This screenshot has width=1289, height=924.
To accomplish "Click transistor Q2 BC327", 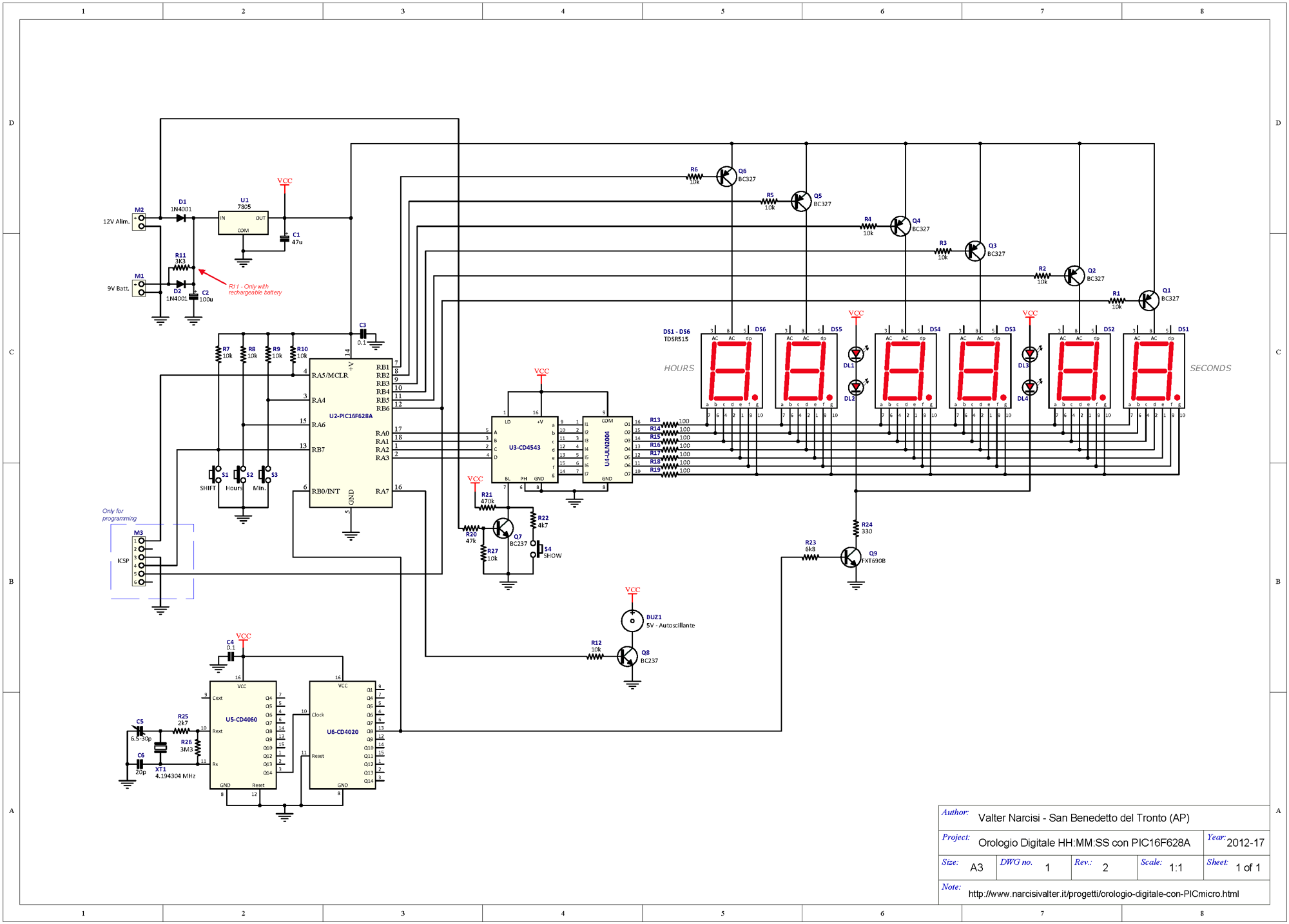I will [1074, 276].
